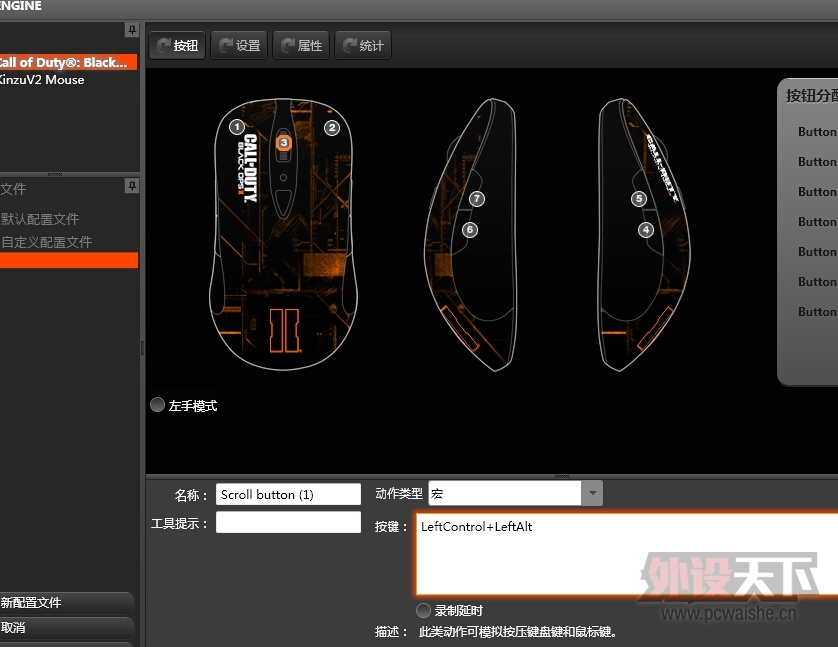Select side button marker 7
The height and width of the screenshot is (647, 838).
(x=477, y=199)
